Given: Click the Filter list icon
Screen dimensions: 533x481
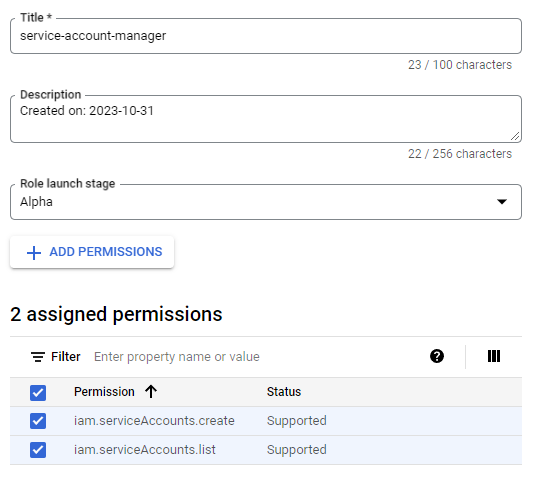Looking at the screenshot, I should coord(38,357).
